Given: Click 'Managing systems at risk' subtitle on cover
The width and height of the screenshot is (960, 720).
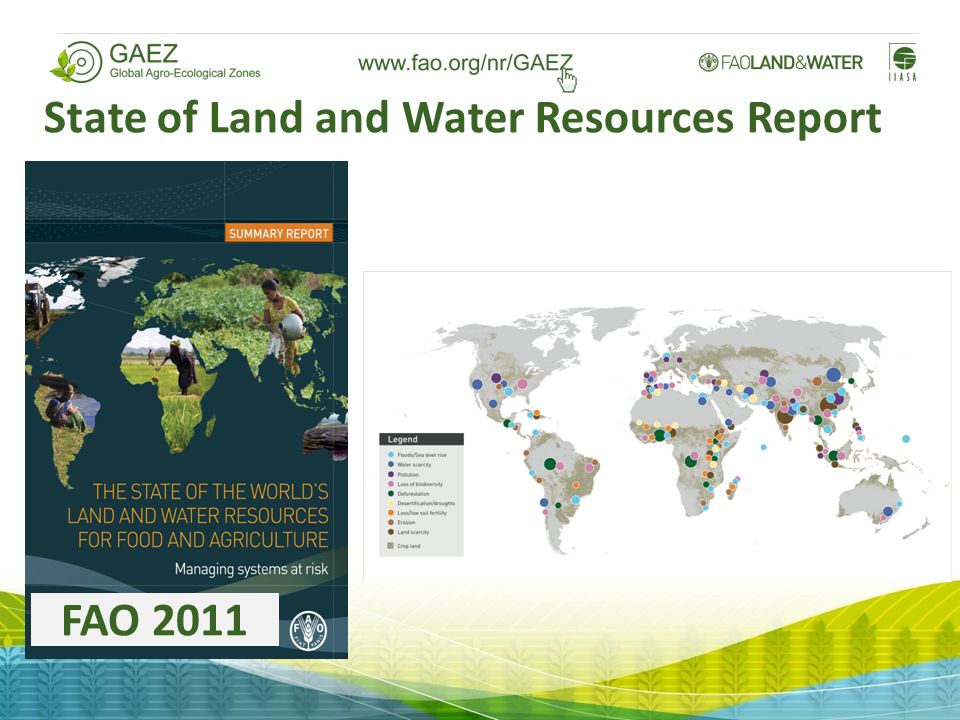Looking at the screenshot, I should [251, 569].
